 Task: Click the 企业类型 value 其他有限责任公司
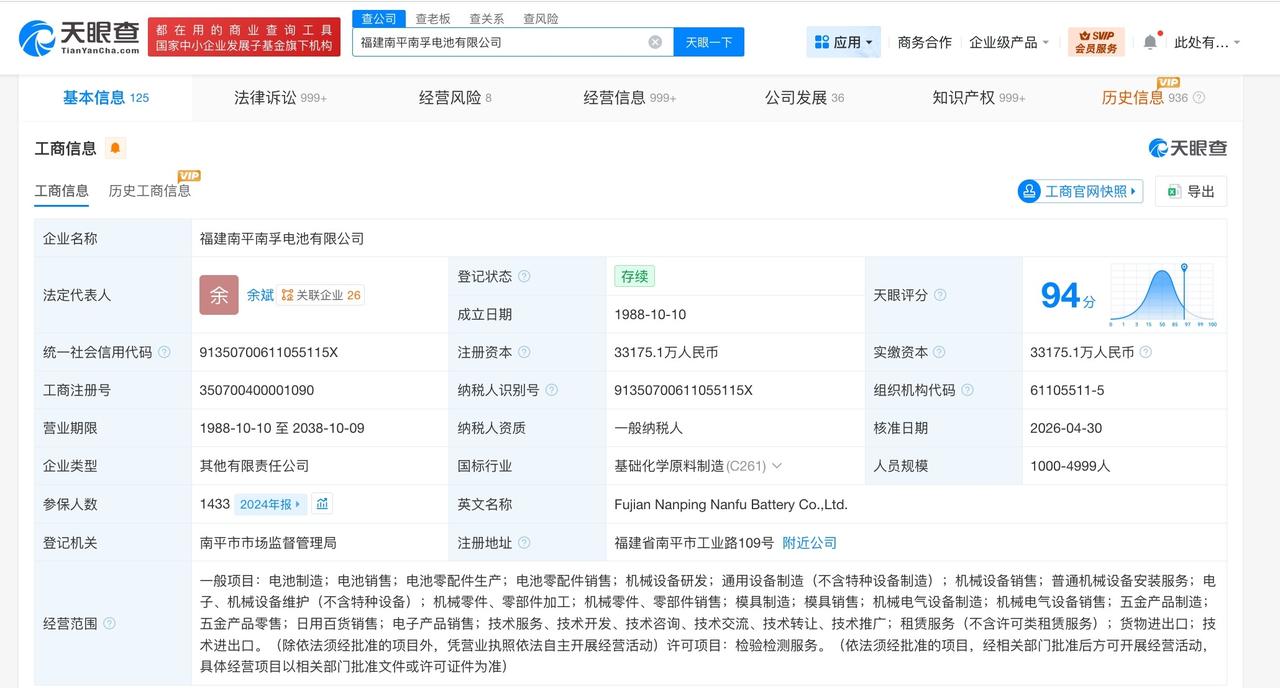point(254,466)
